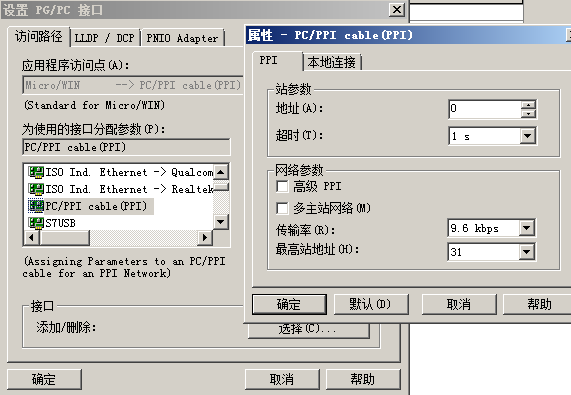Click 取消 in the properties dialog
Image resolution: width=571 pixels, height=395 pixels.
[459, 304]
